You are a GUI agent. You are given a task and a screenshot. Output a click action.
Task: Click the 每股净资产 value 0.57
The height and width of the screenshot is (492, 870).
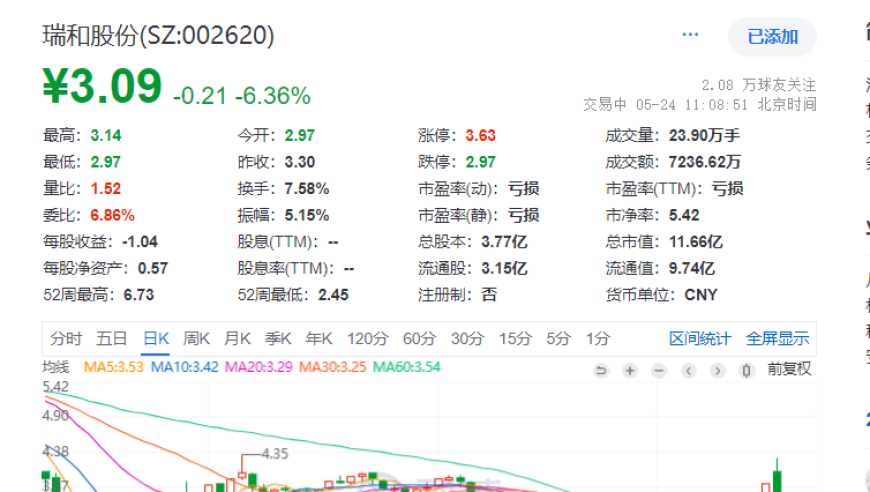[x=153, y=268]
